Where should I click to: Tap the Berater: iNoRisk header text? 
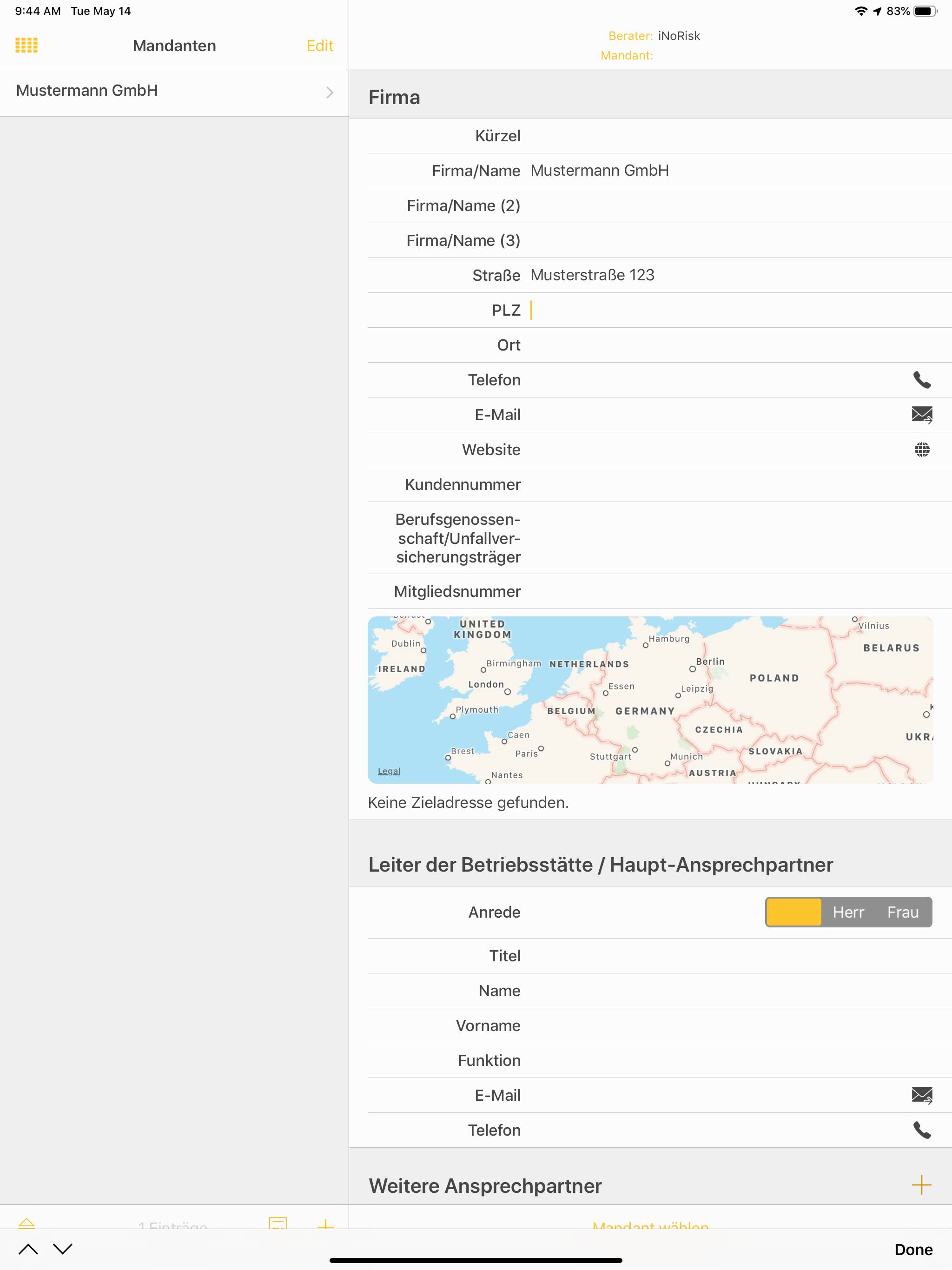pos(654,36)
